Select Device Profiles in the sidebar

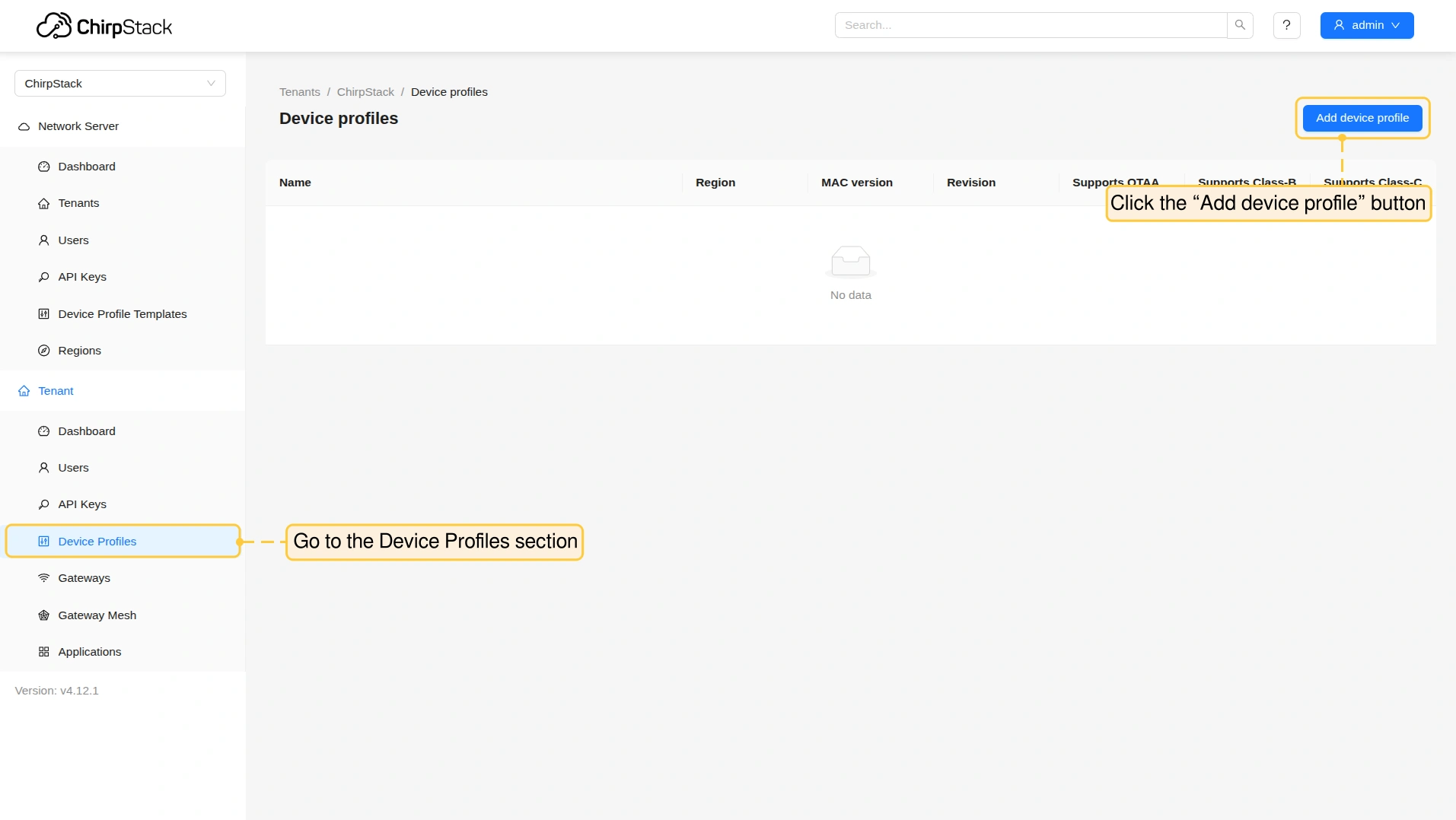[x=97, y=542]
